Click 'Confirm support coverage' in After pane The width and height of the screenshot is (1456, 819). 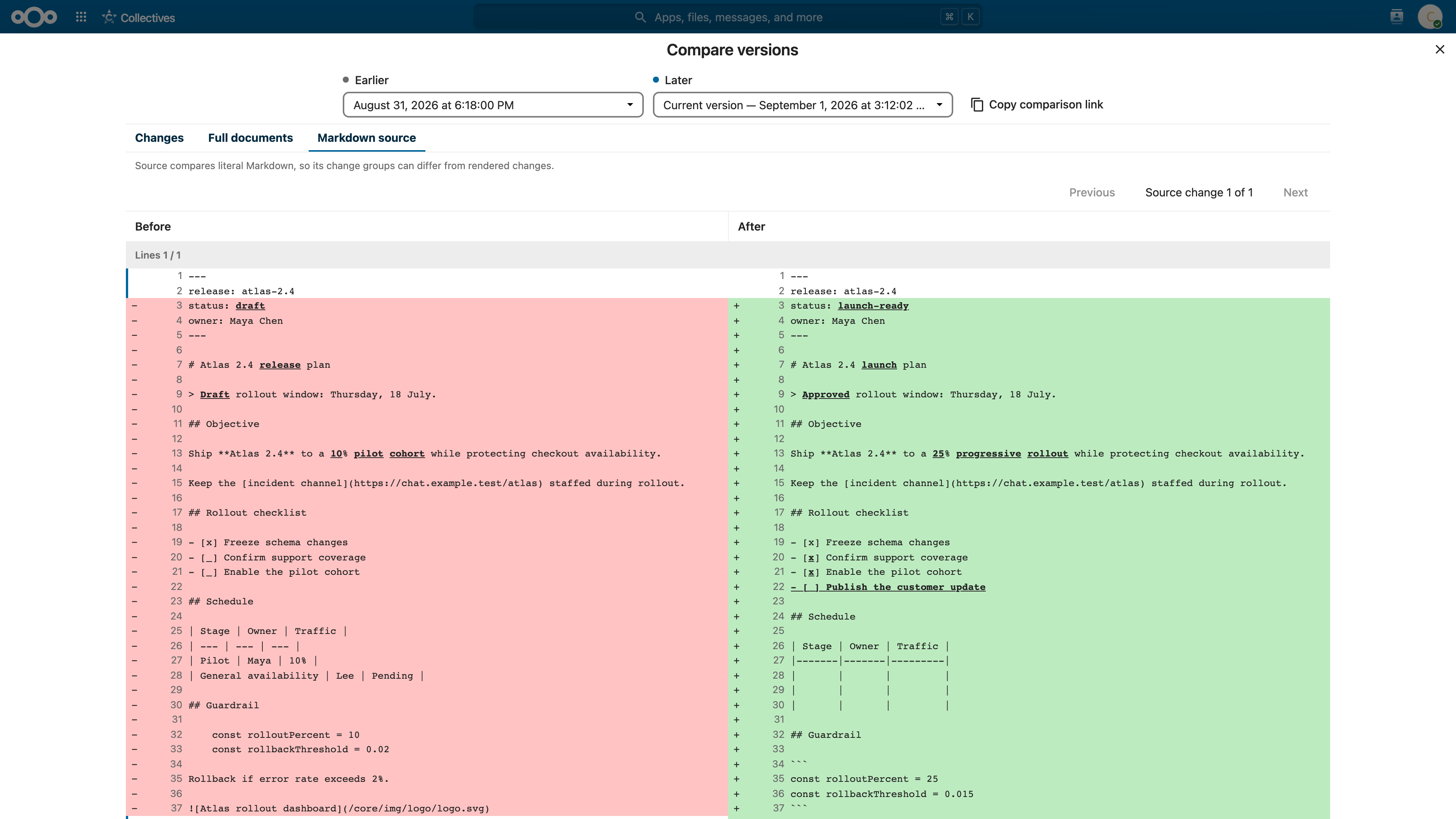coord(879,558)
